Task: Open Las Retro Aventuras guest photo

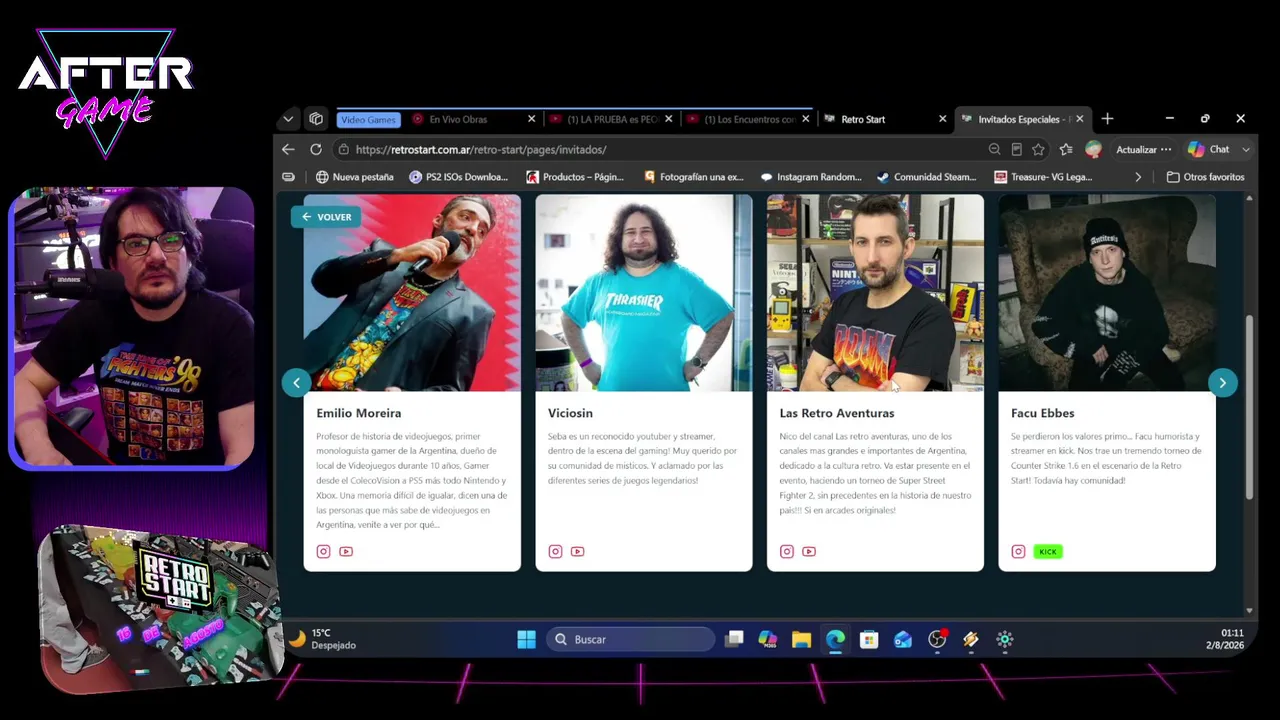Action: [x=875, y=293]
